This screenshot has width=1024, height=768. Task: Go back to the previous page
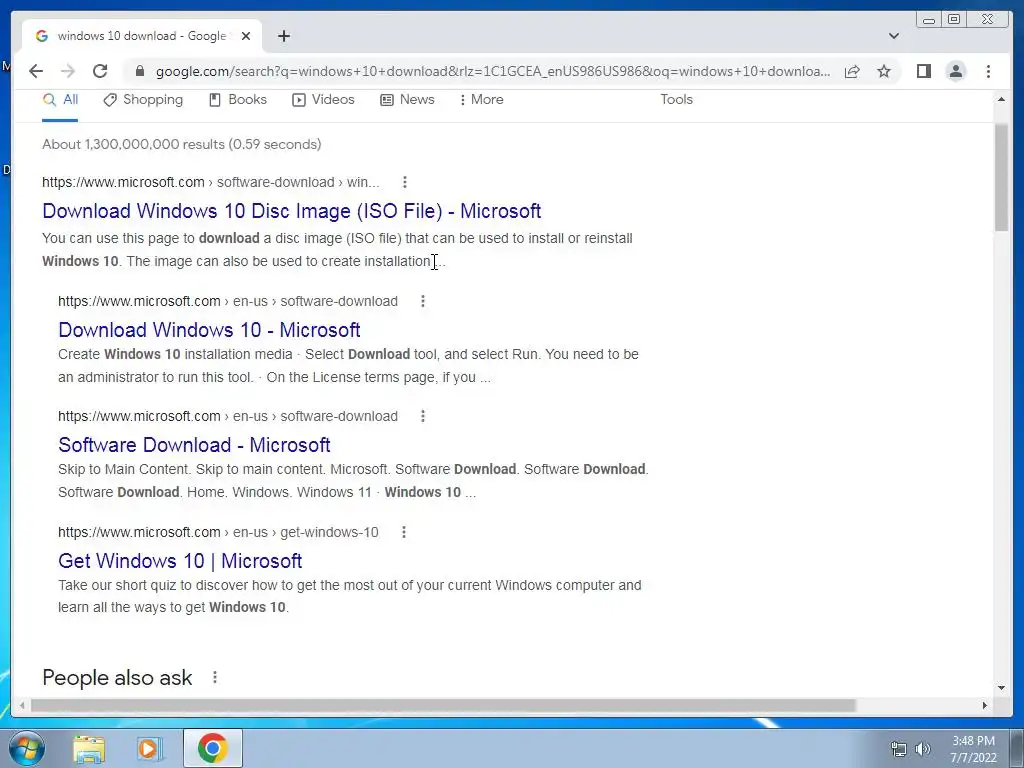(36, 71)
